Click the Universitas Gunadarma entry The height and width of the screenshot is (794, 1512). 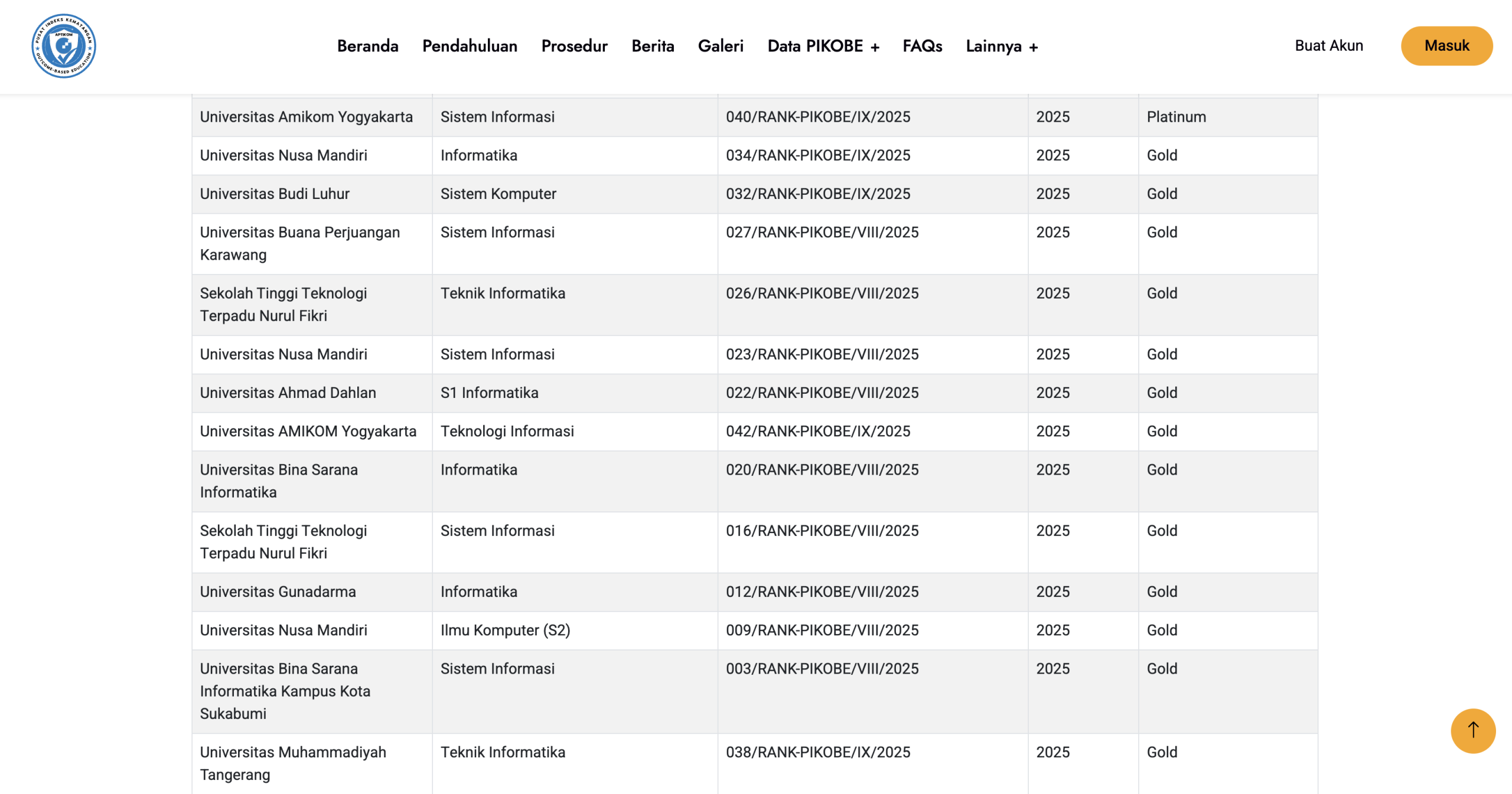tap(278, 592)
